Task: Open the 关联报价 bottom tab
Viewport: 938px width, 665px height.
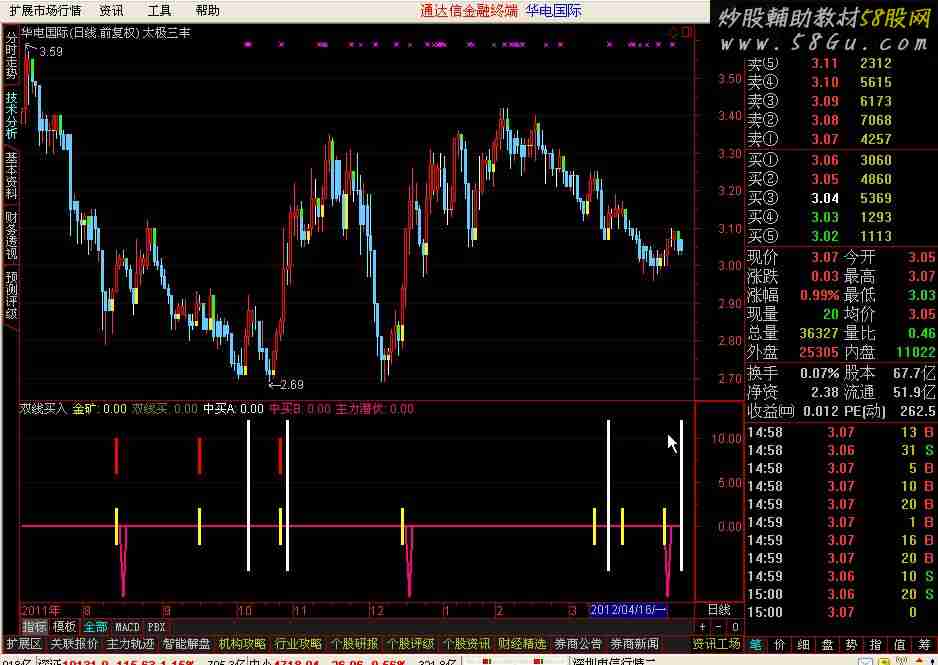Action: coord(74,643)
